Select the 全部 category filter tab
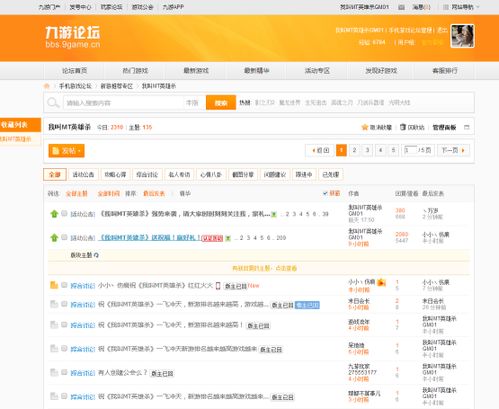Viewport: 499px width, 409px height. click(55, 174)
